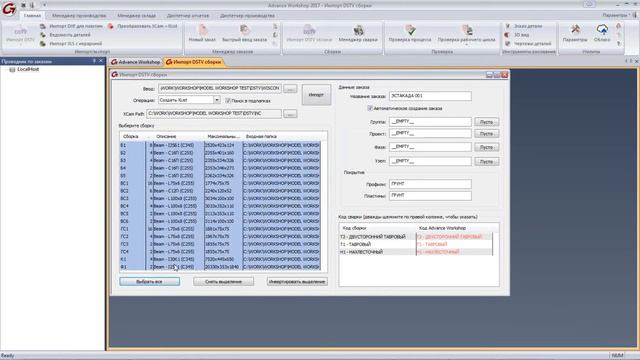Click the Облако cloud upload icon
The width and height of the screenshot is (640, 360).
pos(602,29)
